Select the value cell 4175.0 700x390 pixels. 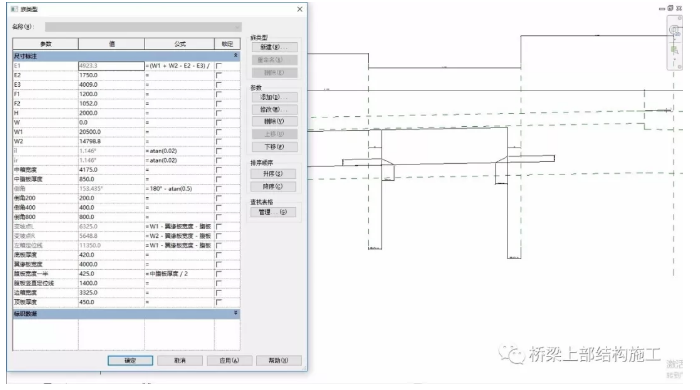pyautogui.click(x=111, y=170)
